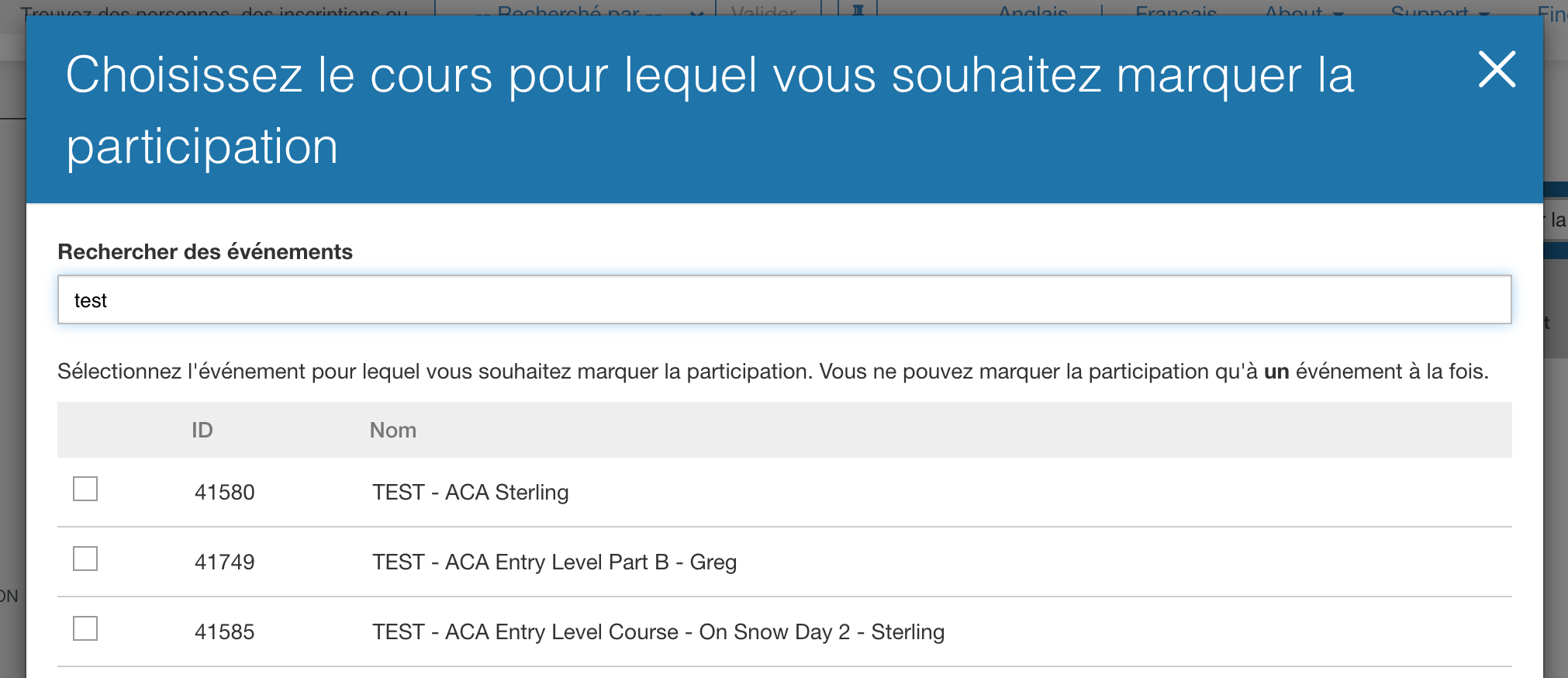Click the pin icon in top bar
Image resolution: width=1568 pixels, height=678 pixels.
coord(858,9)
